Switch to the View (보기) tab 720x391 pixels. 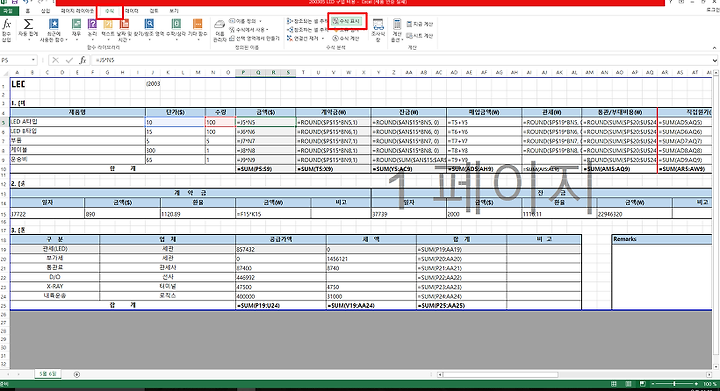tap(174, 11)
